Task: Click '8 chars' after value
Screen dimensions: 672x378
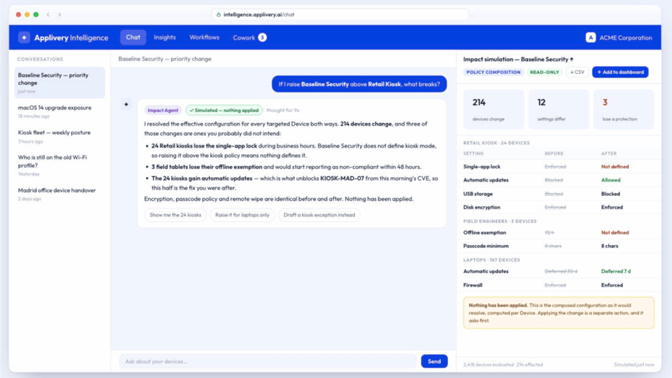Action: point(609,246)
